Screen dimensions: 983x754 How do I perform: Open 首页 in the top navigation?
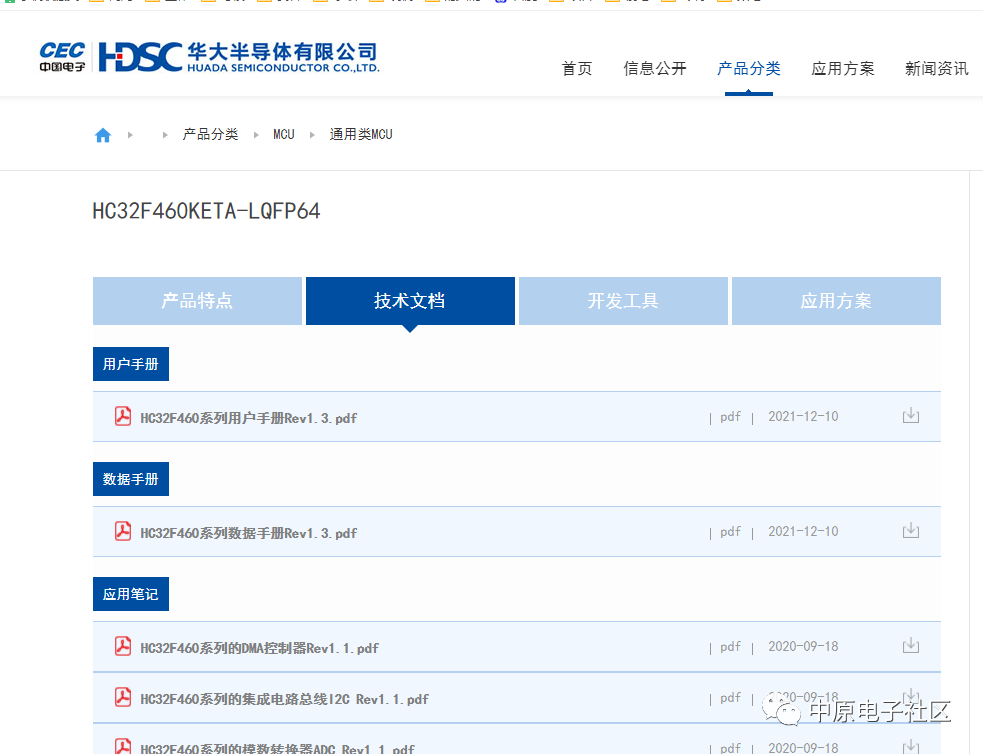(x=577, y=68)
